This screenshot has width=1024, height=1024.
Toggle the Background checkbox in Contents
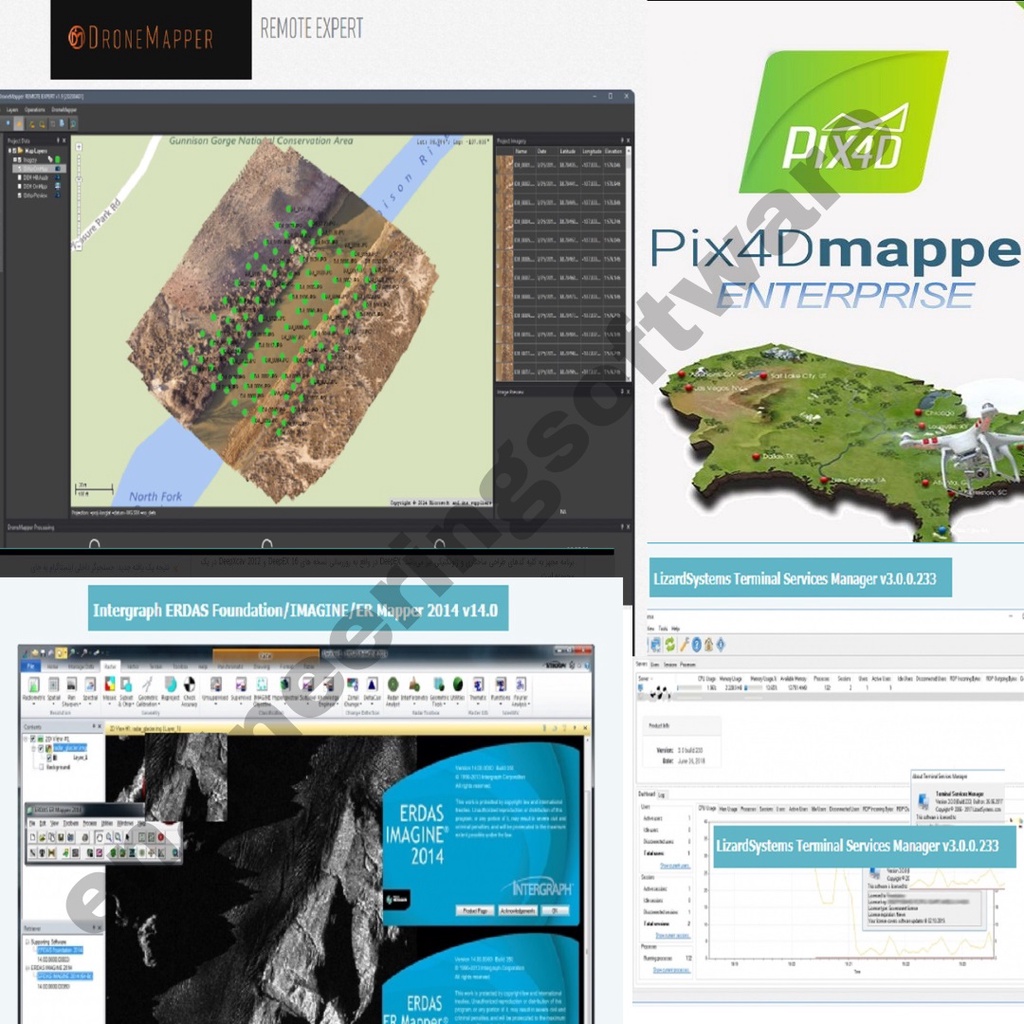tap(41, 767)
